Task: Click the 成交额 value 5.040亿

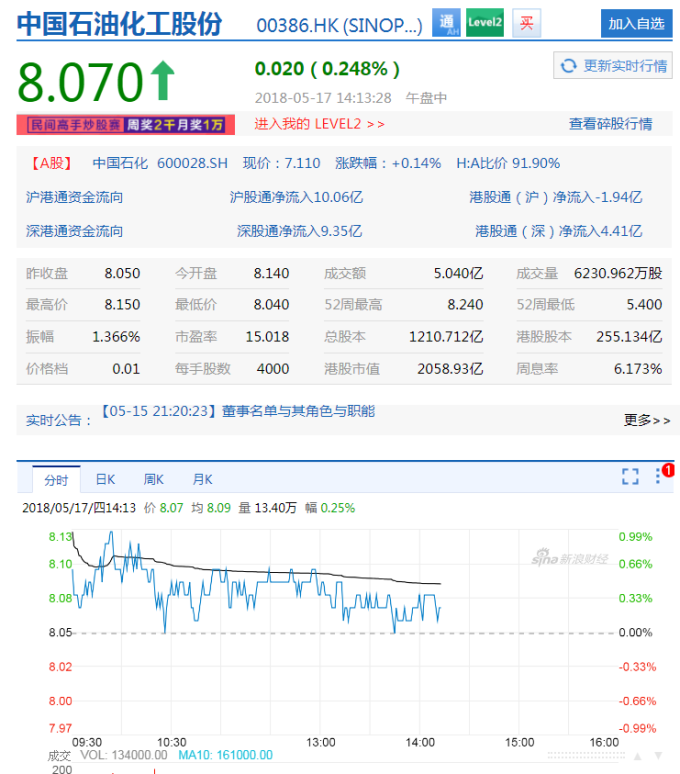Action: (458, 273)
